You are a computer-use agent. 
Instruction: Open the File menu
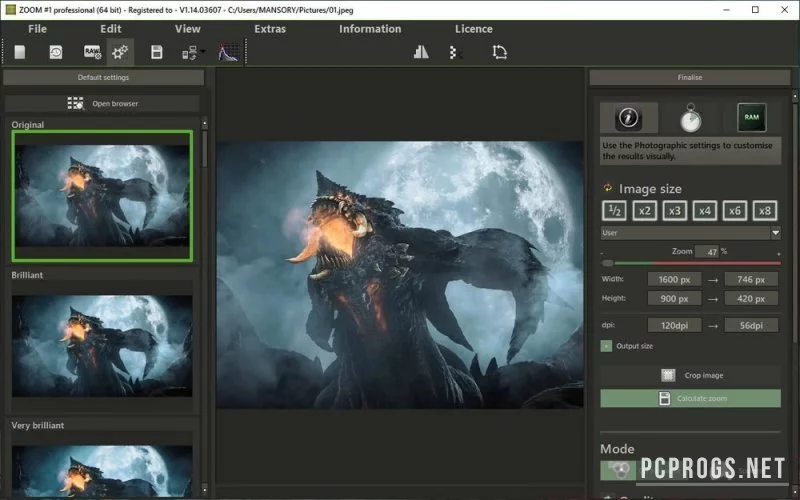point(37,29)
